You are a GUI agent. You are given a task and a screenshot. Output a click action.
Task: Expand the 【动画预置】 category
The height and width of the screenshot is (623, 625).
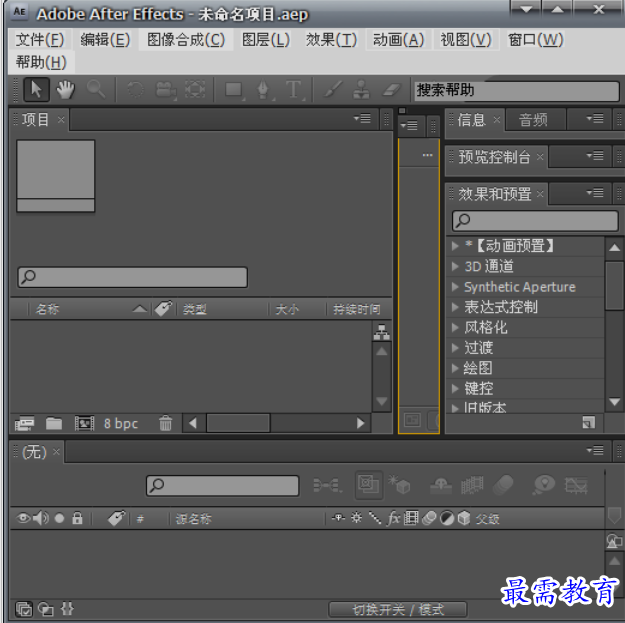point(455,246)
